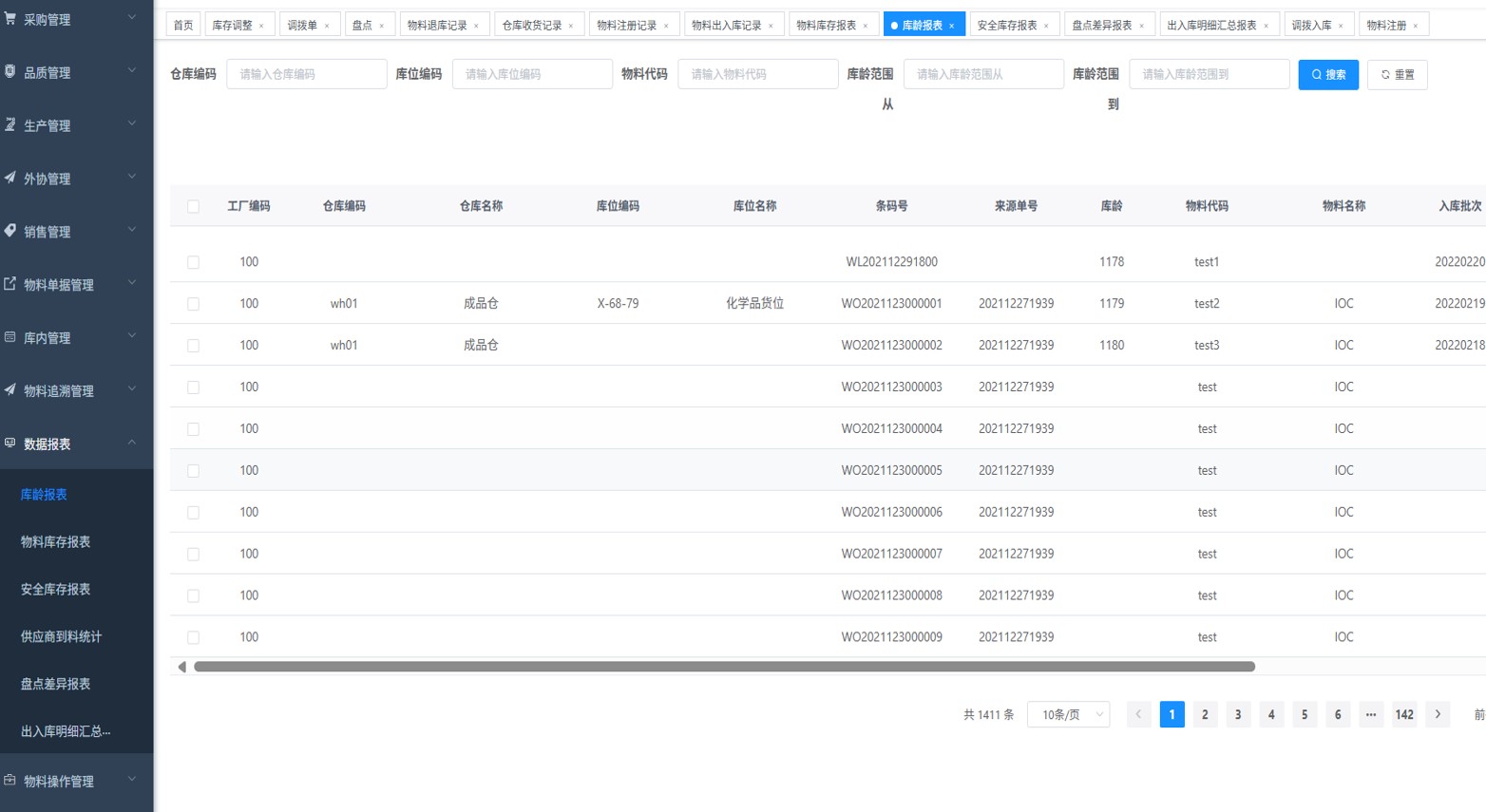This screenshot has width=1486, height=812.
Task: Click the horizontal table scrollbar bar
Action: tap(724, 667)
